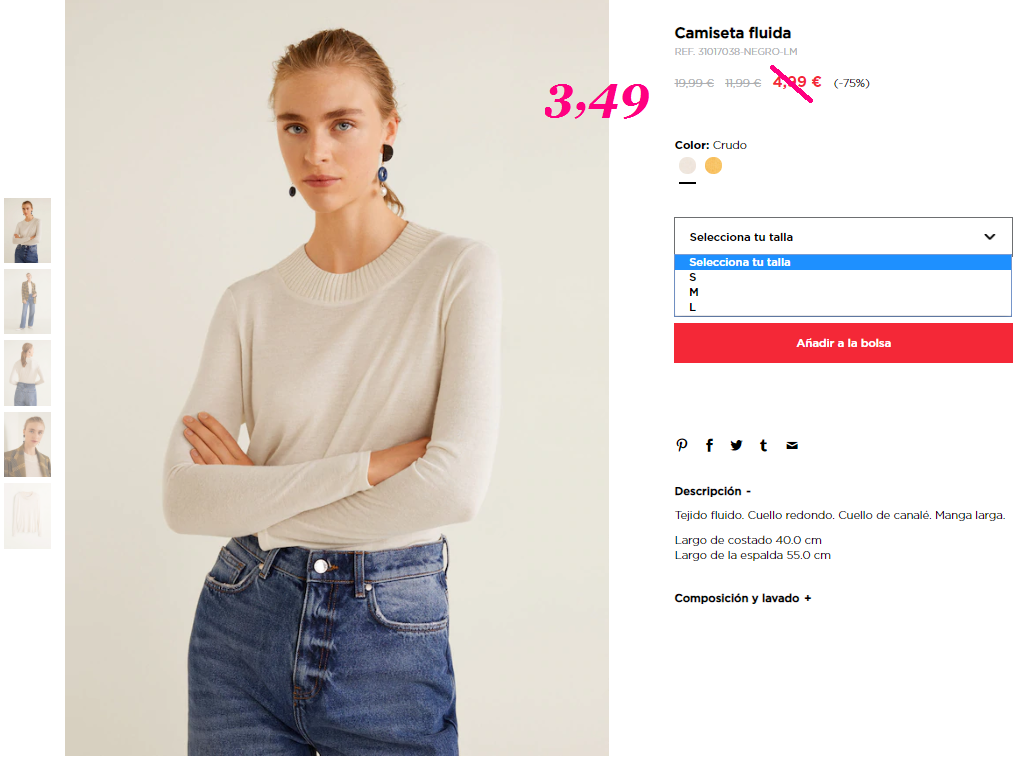Viewport: 1020px width, 760px height.
Task: View third thumbnail showing back view
Action: point(27,373)
